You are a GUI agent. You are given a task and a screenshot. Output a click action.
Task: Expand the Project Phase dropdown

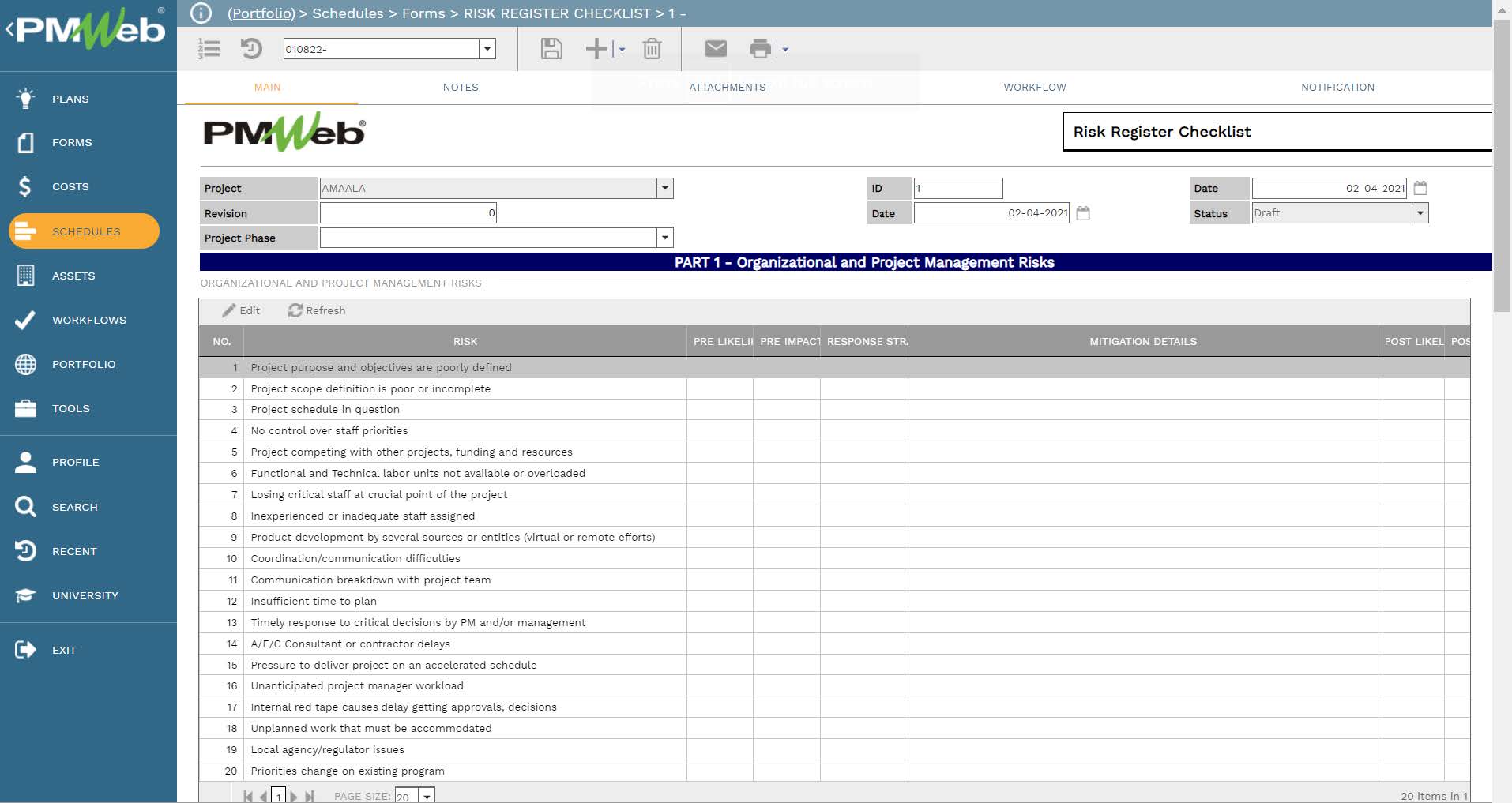coord(665,238)
